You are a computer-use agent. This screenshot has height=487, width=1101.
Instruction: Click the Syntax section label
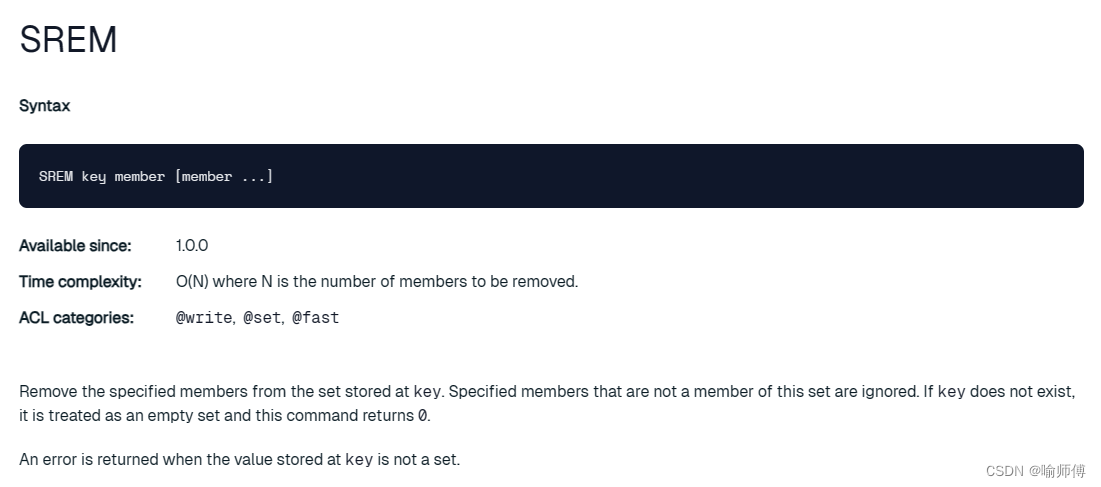coord(44,106)
